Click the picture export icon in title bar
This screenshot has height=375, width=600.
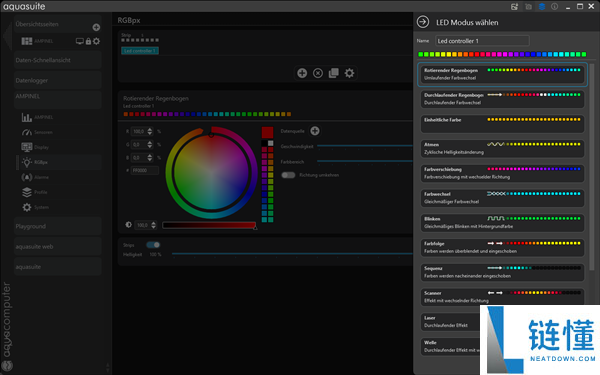click(514, 7)
